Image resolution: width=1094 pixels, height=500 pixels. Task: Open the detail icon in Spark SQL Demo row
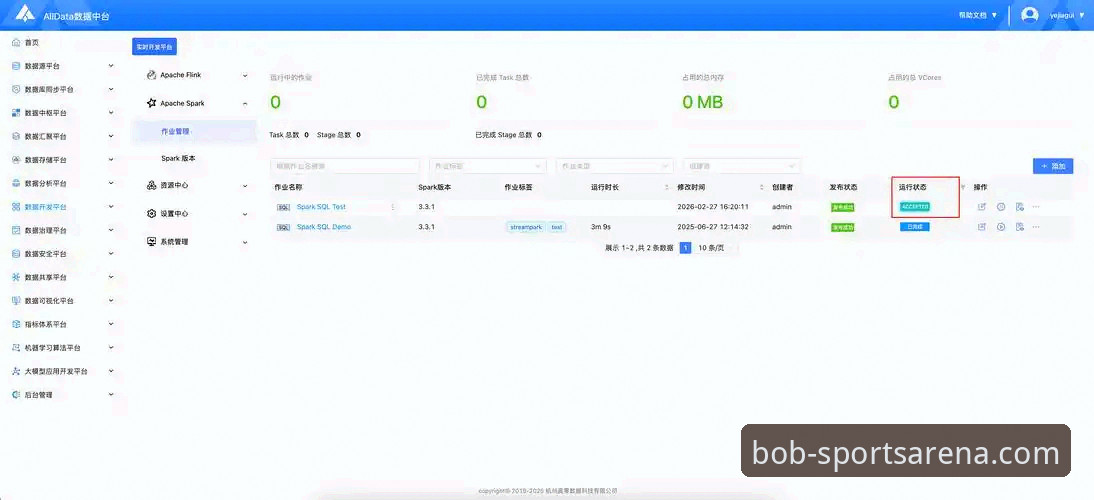click(x=1019, y=227)
